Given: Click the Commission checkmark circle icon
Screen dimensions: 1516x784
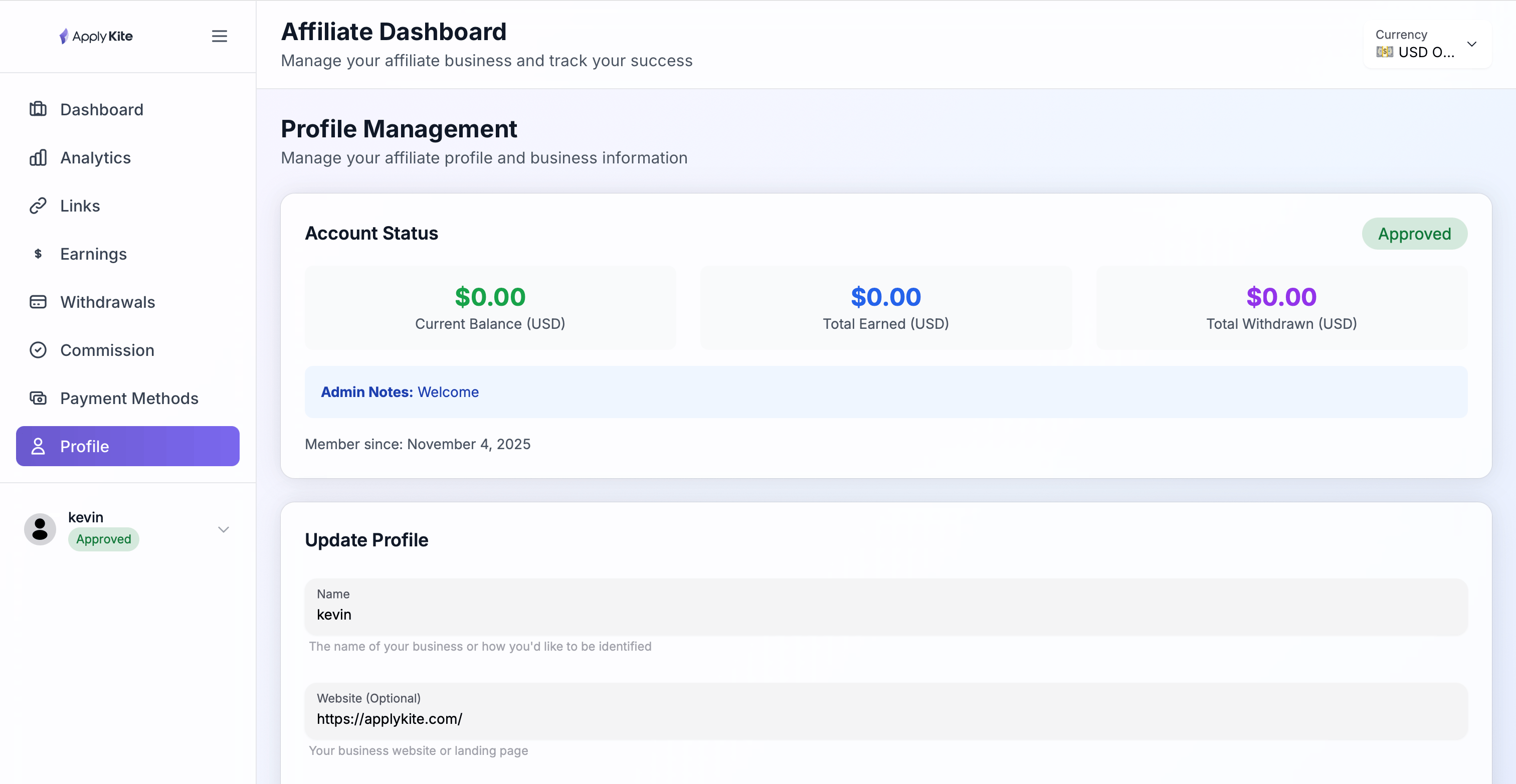Looking at the screenshot, I should pos(38,350).
